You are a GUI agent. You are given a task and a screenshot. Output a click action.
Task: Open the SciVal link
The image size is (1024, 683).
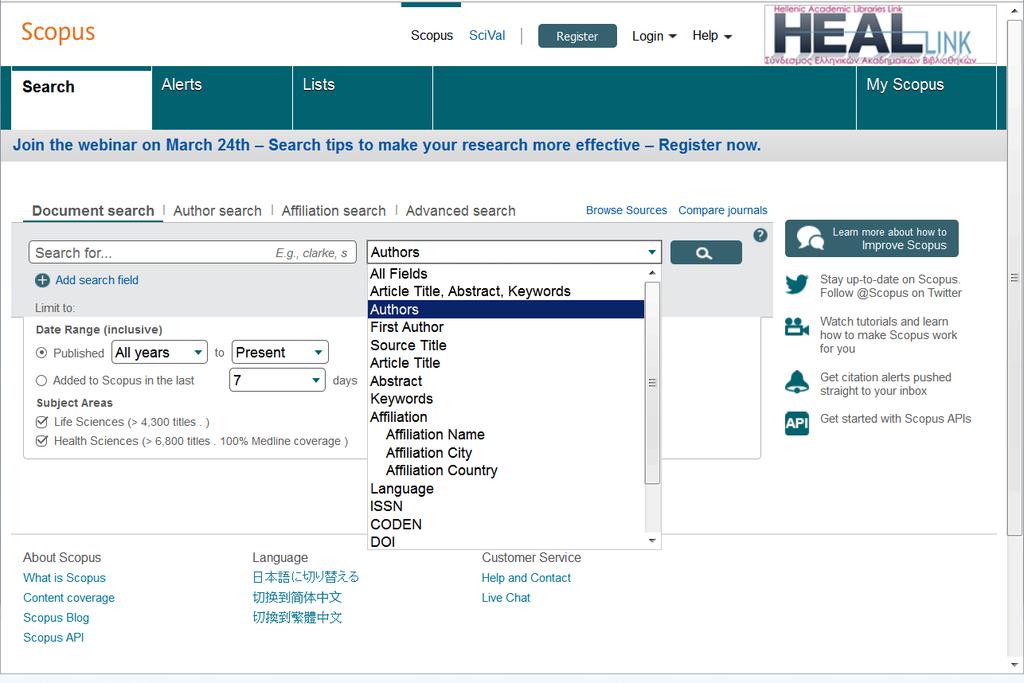coord(487,35)
